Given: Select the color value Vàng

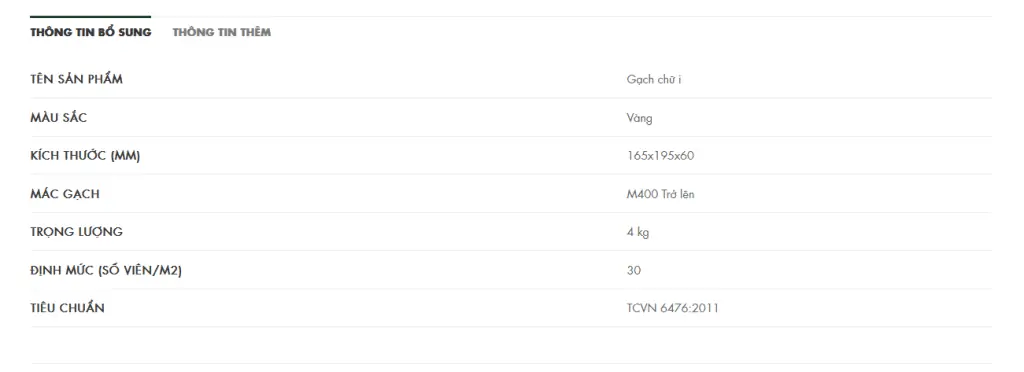Looking at the screenshot, I should (639, 118).
